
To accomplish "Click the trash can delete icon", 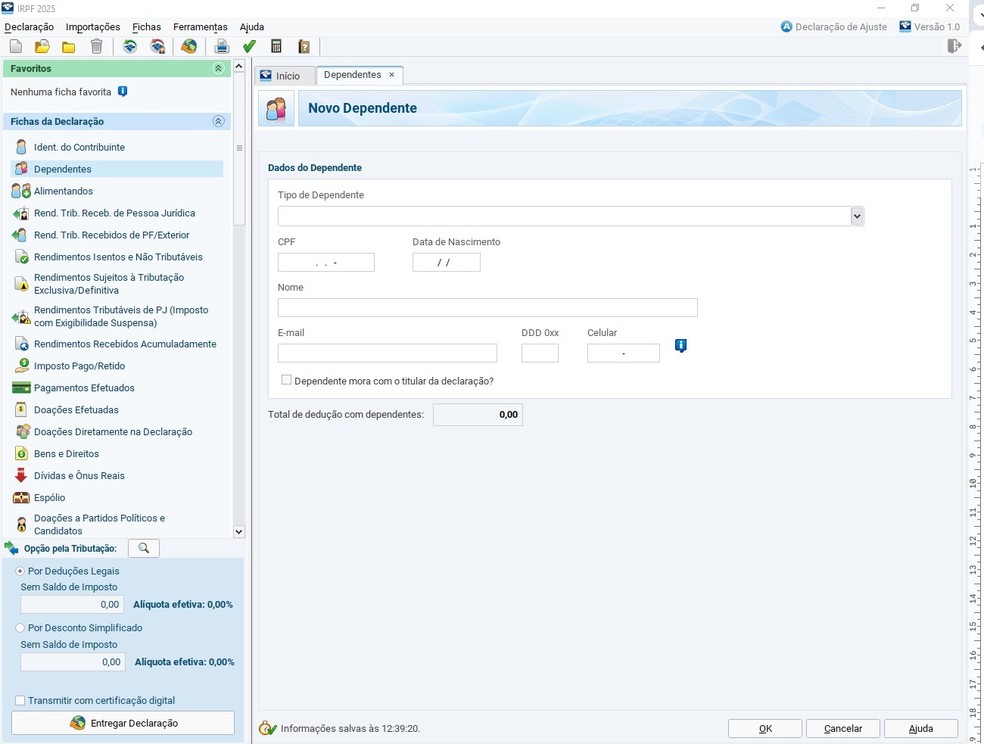I will (x=96, y=47).
